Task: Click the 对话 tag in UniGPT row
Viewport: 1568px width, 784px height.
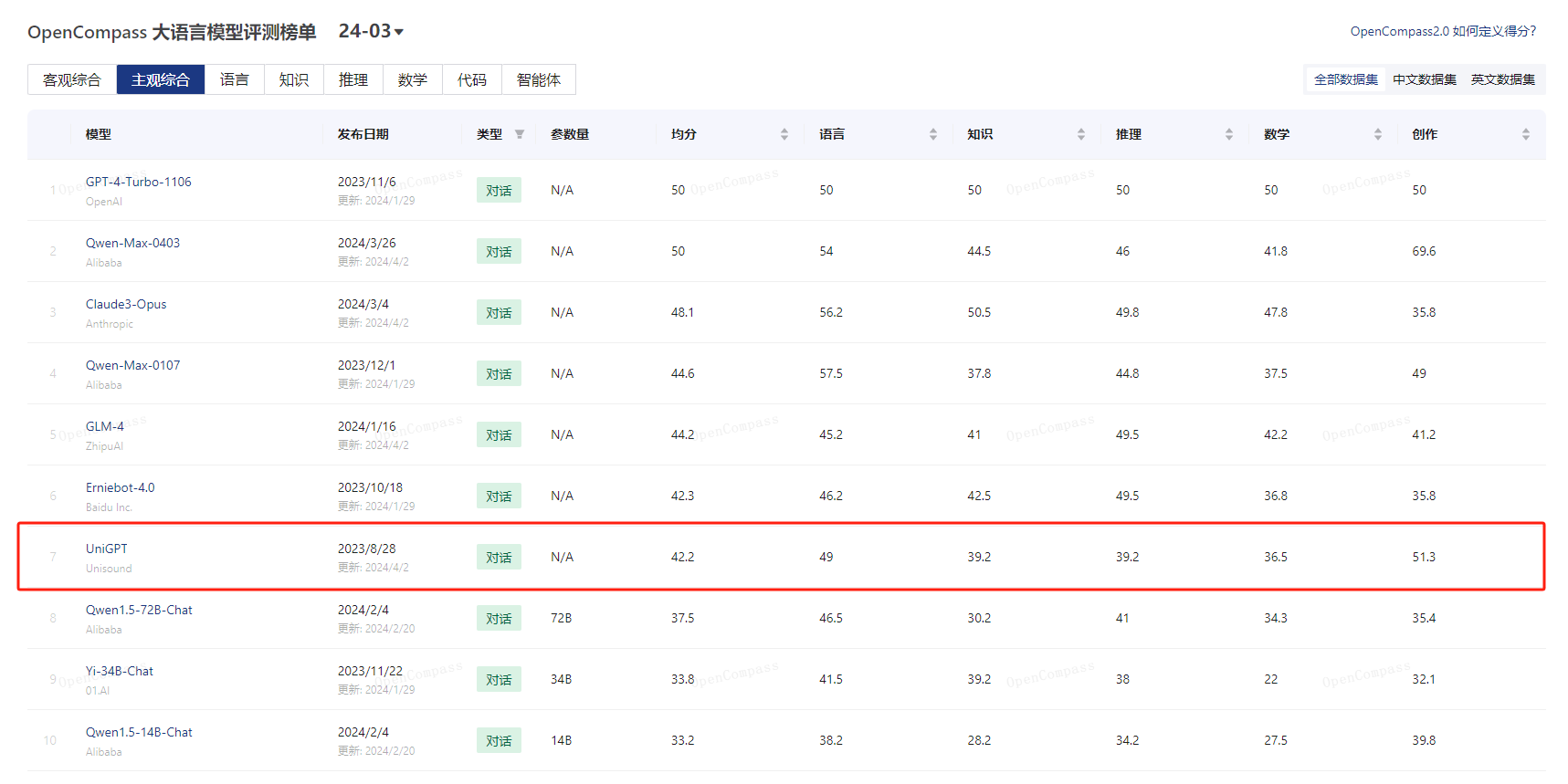Action: click(x=499, y=557)
